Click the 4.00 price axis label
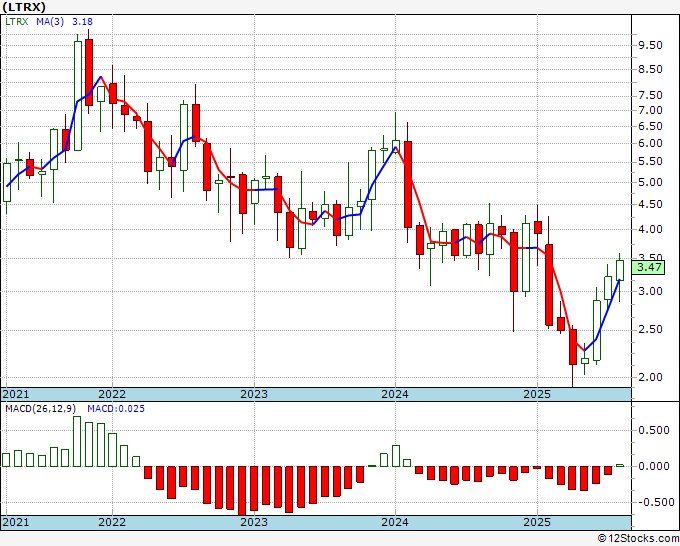 [x=651, y=229]
